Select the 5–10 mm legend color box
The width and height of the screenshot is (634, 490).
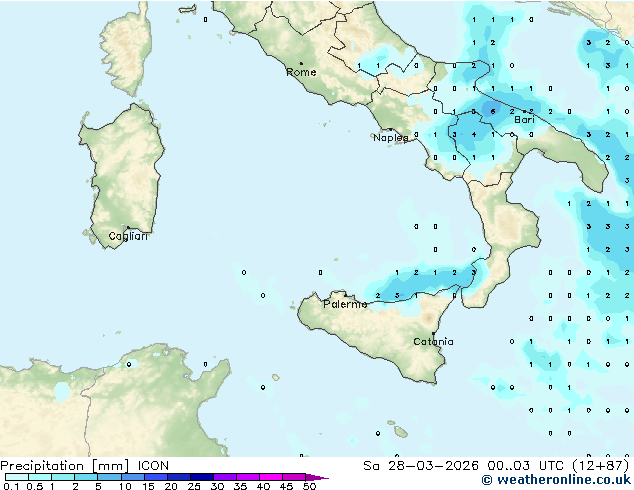[109, 477]
